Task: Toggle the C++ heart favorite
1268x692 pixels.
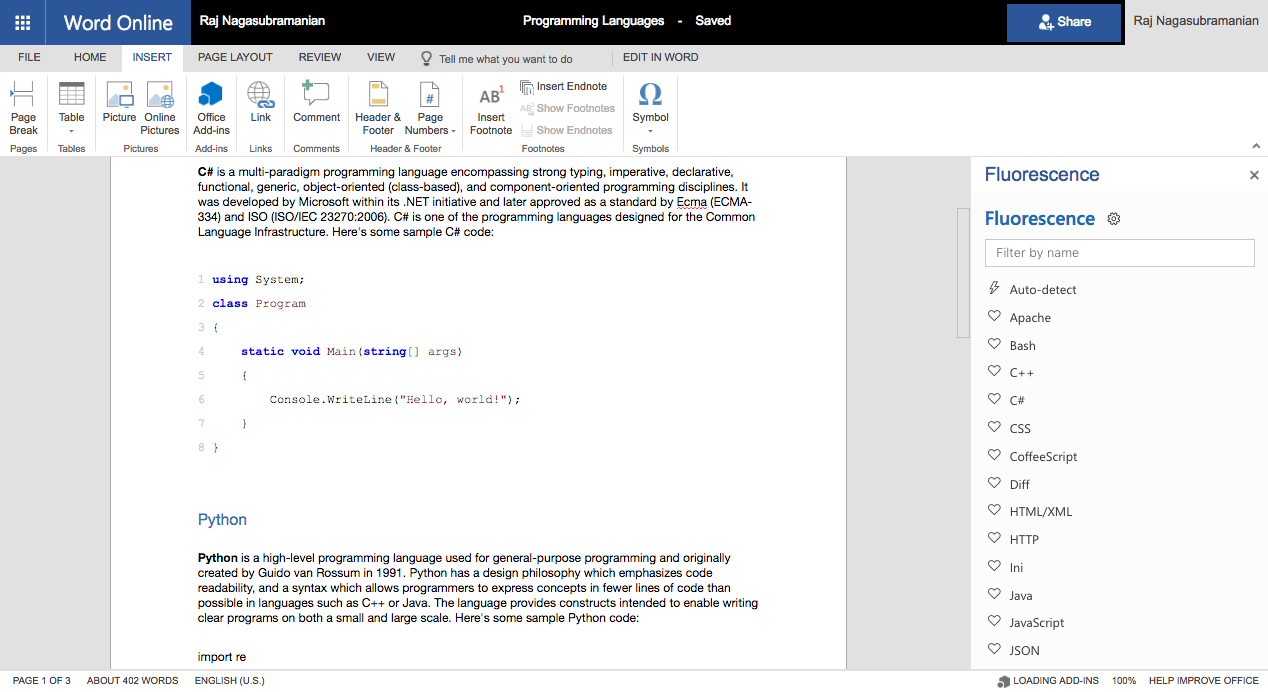Action: tap(994, 371)
